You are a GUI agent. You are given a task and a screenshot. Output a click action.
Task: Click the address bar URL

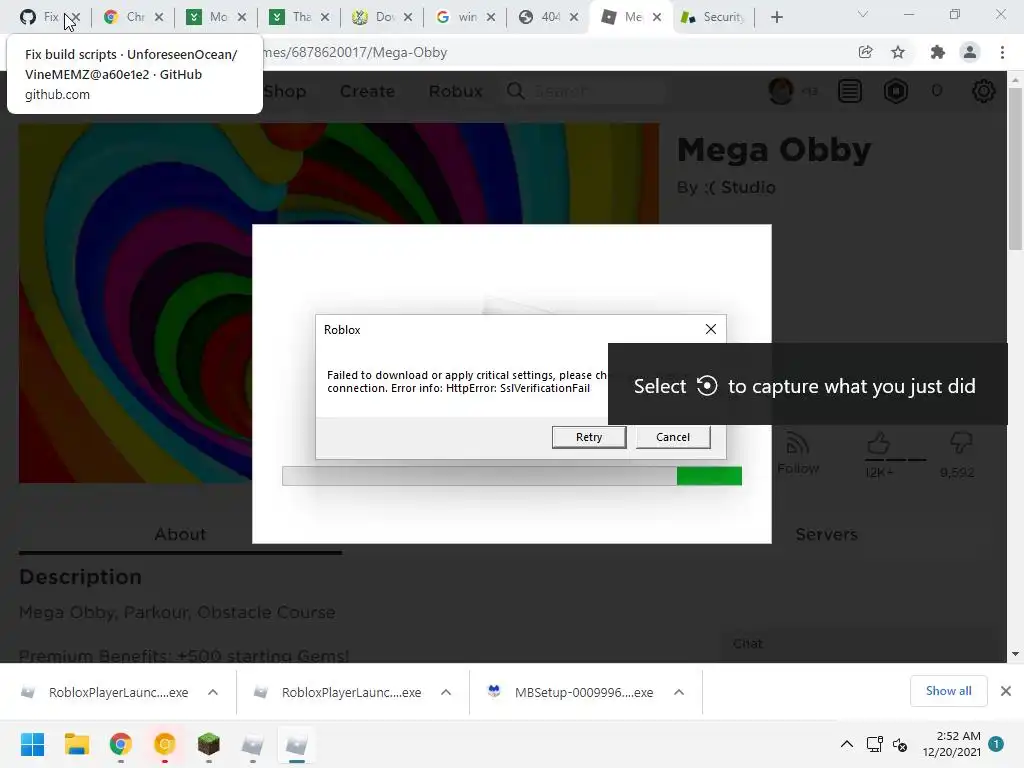point(356,52)
